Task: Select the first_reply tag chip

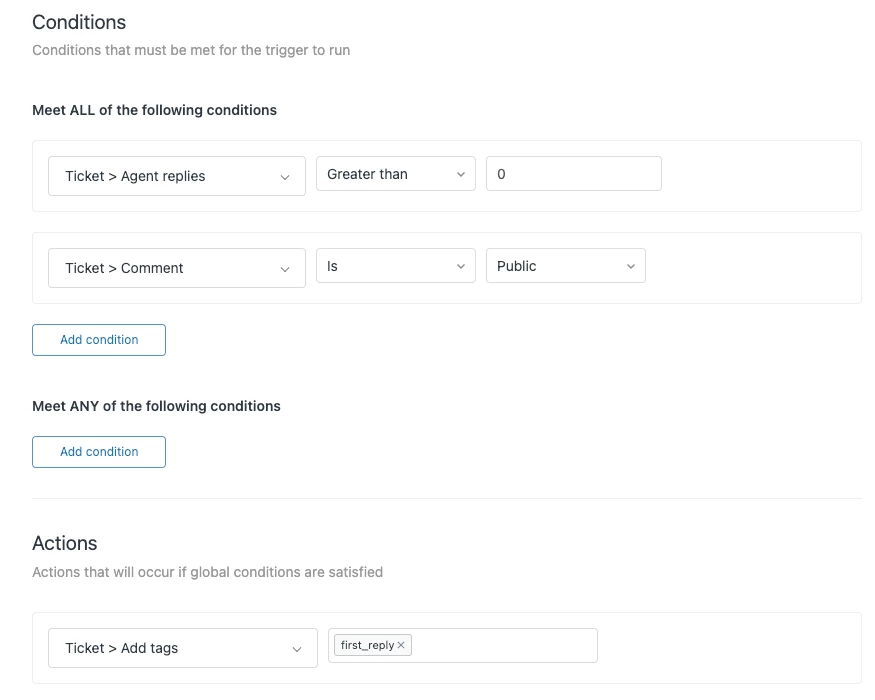Action: (367, 646)
